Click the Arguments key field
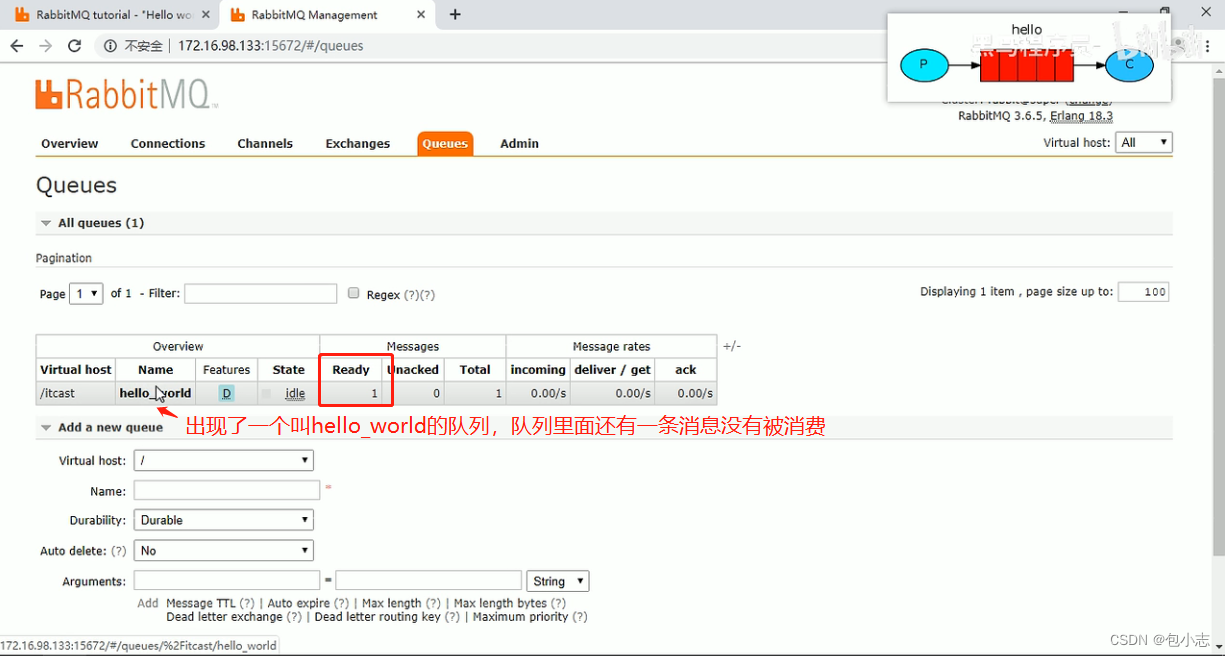Viewport: 1225px width, 656px height. 227,581
